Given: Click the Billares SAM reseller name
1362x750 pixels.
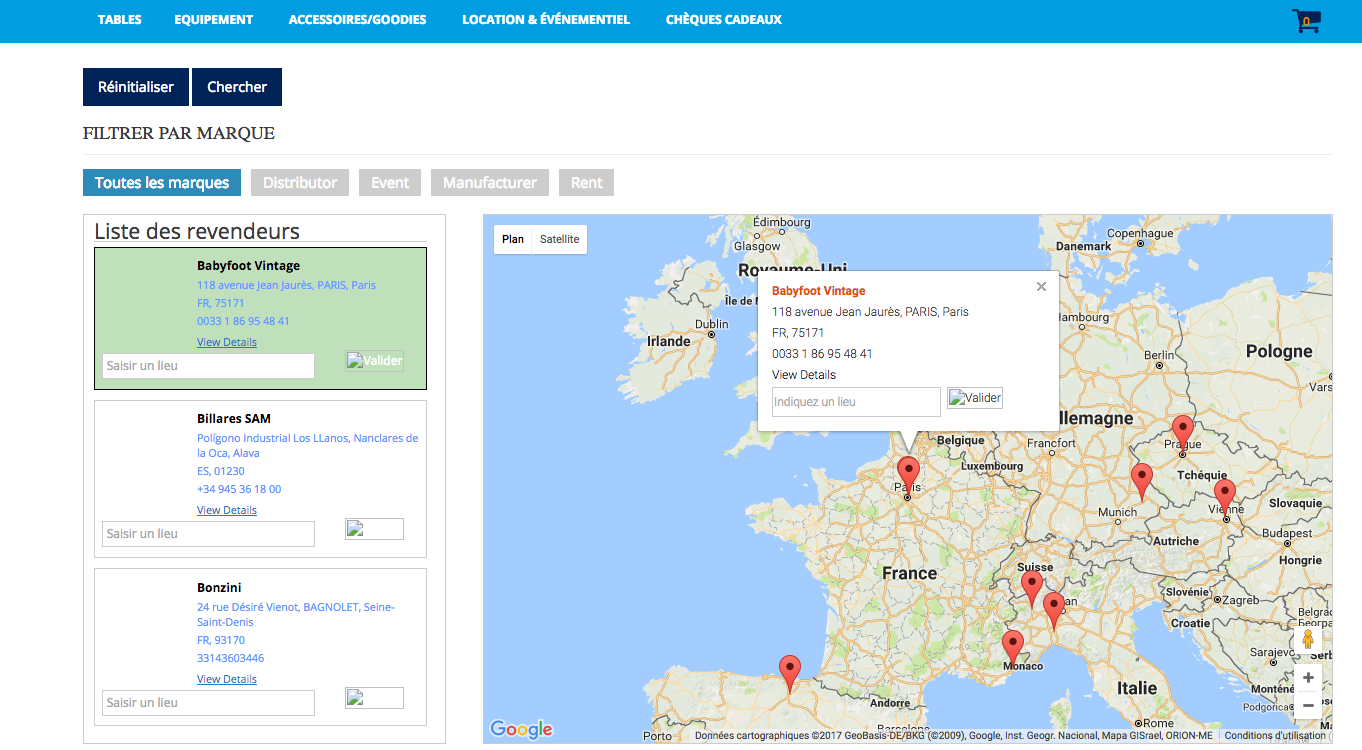Looking at the screenshot, I should 234,419.
